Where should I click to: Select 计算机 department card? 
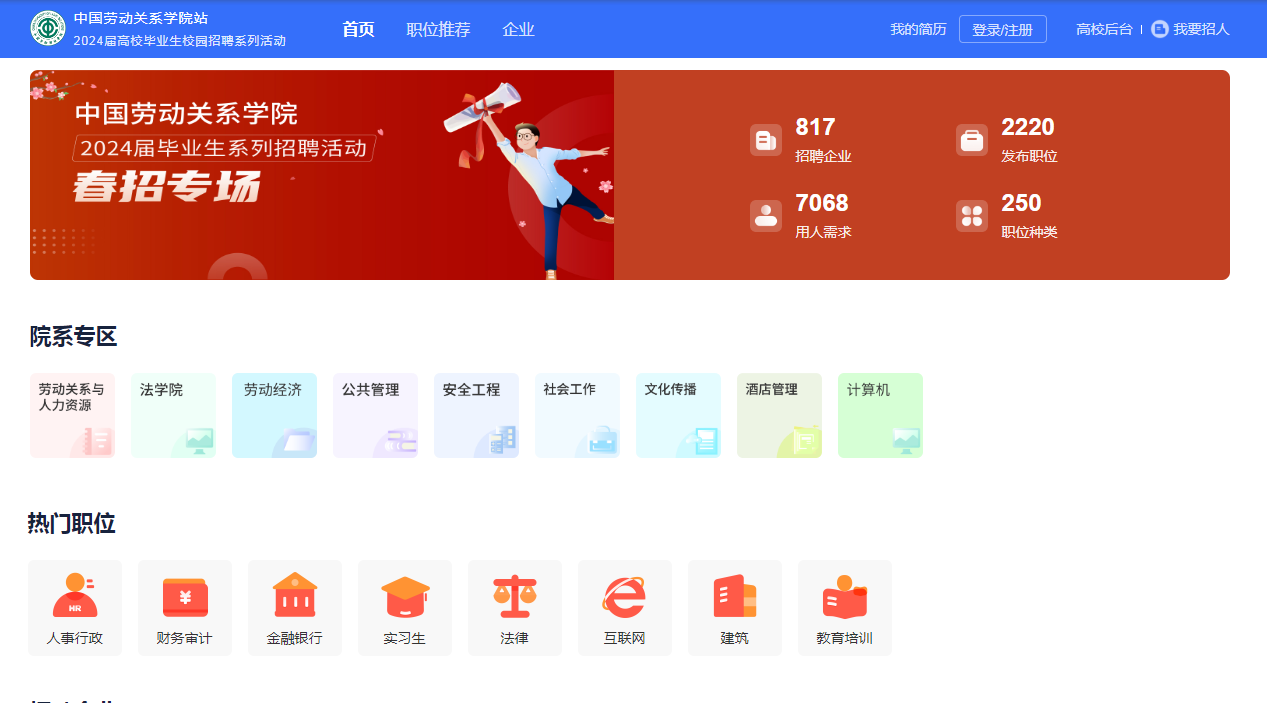[x=881, y=416]
